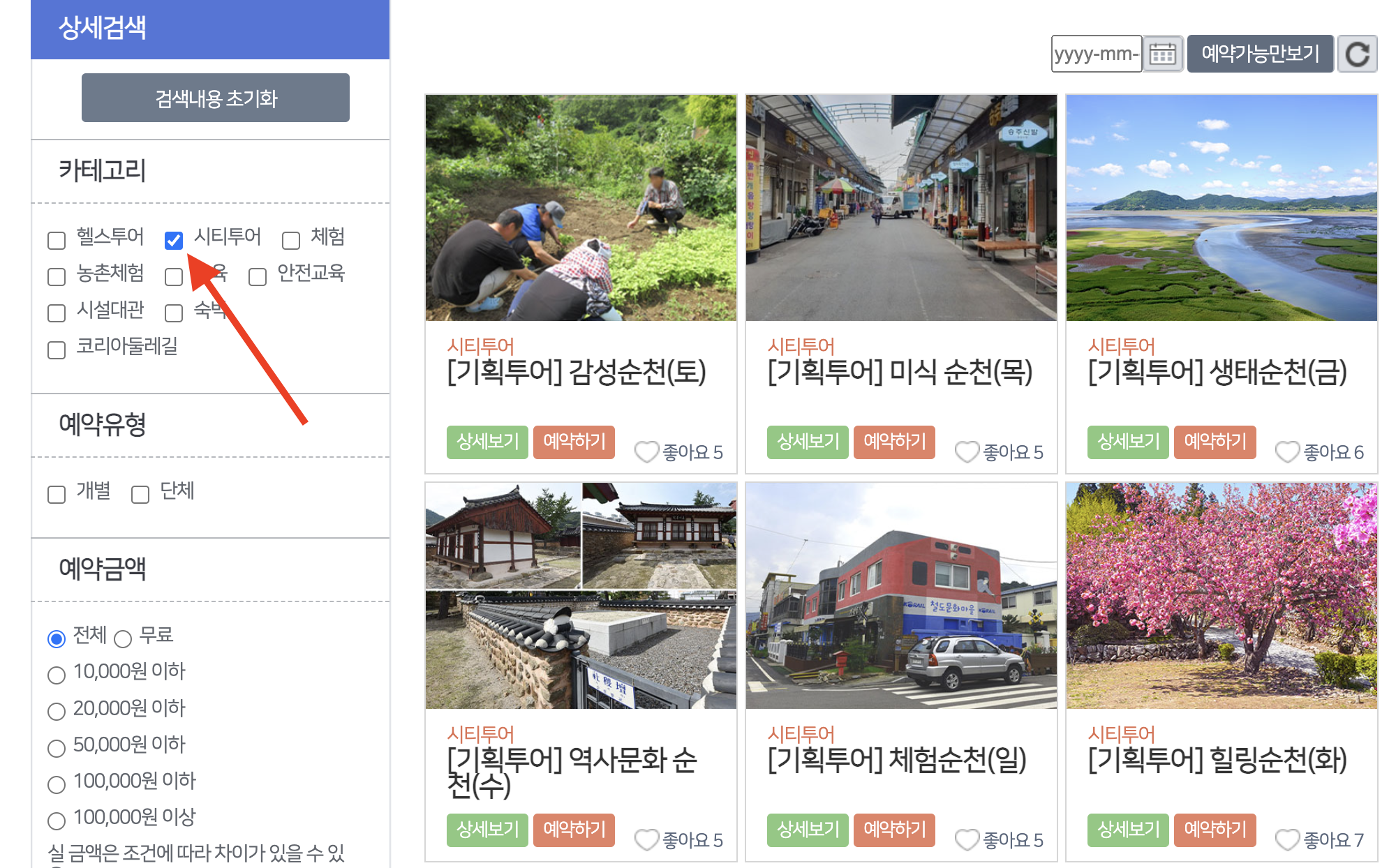
Task: Choose the 10,000원 이하 price option
Action: pyautogui.click(x=57, y=674)
